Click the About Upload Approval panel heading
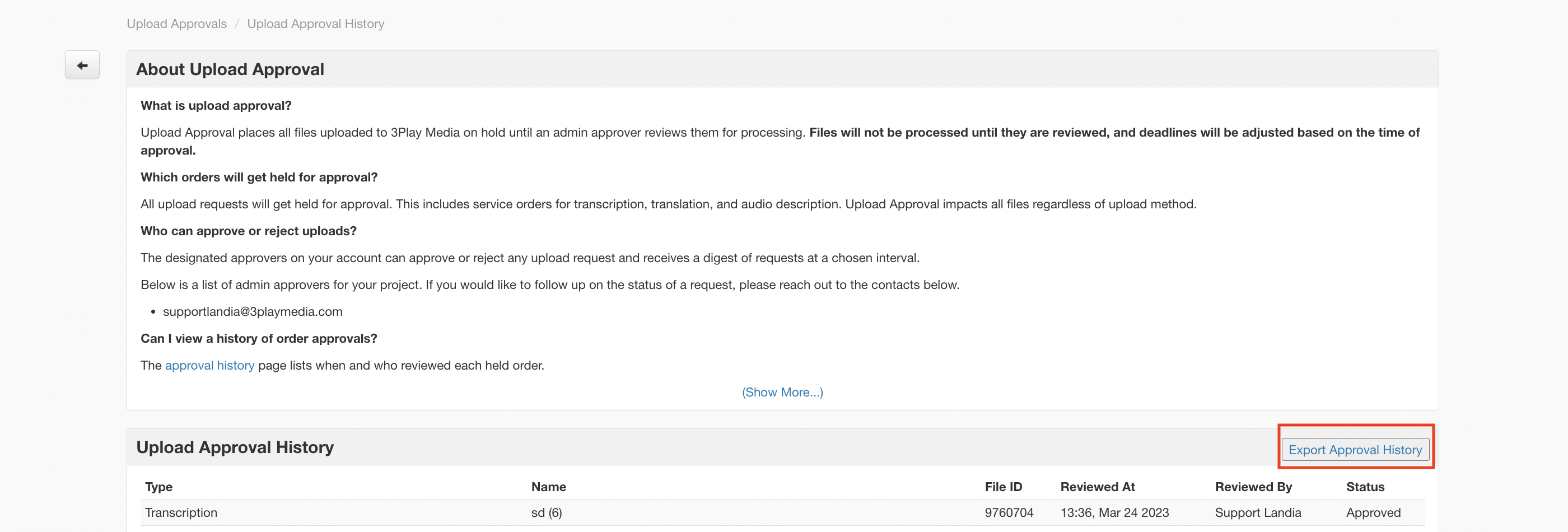This screenshot has height=532, width=1568. click(x=230, y=69)
